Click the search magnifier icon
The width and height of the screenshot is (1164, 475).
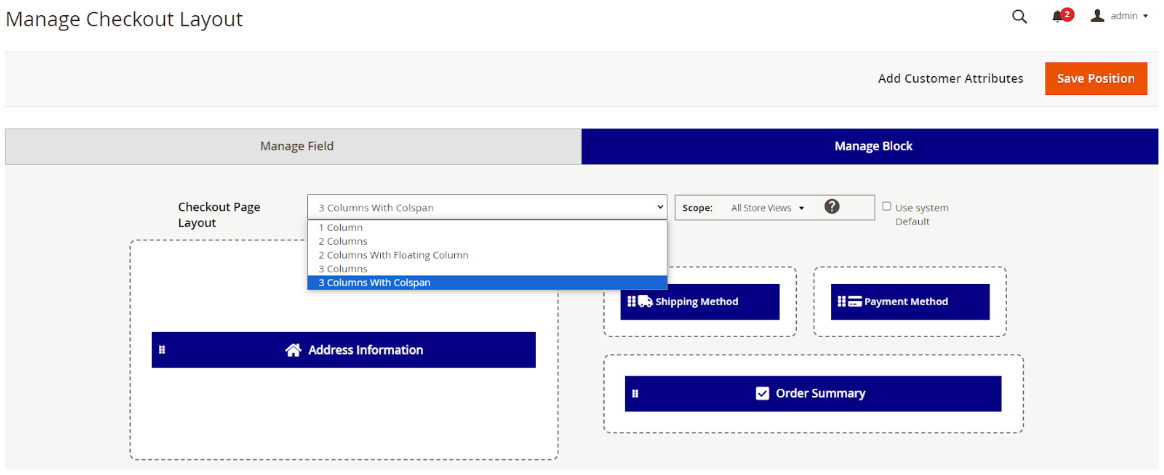tap(1019, 17)
